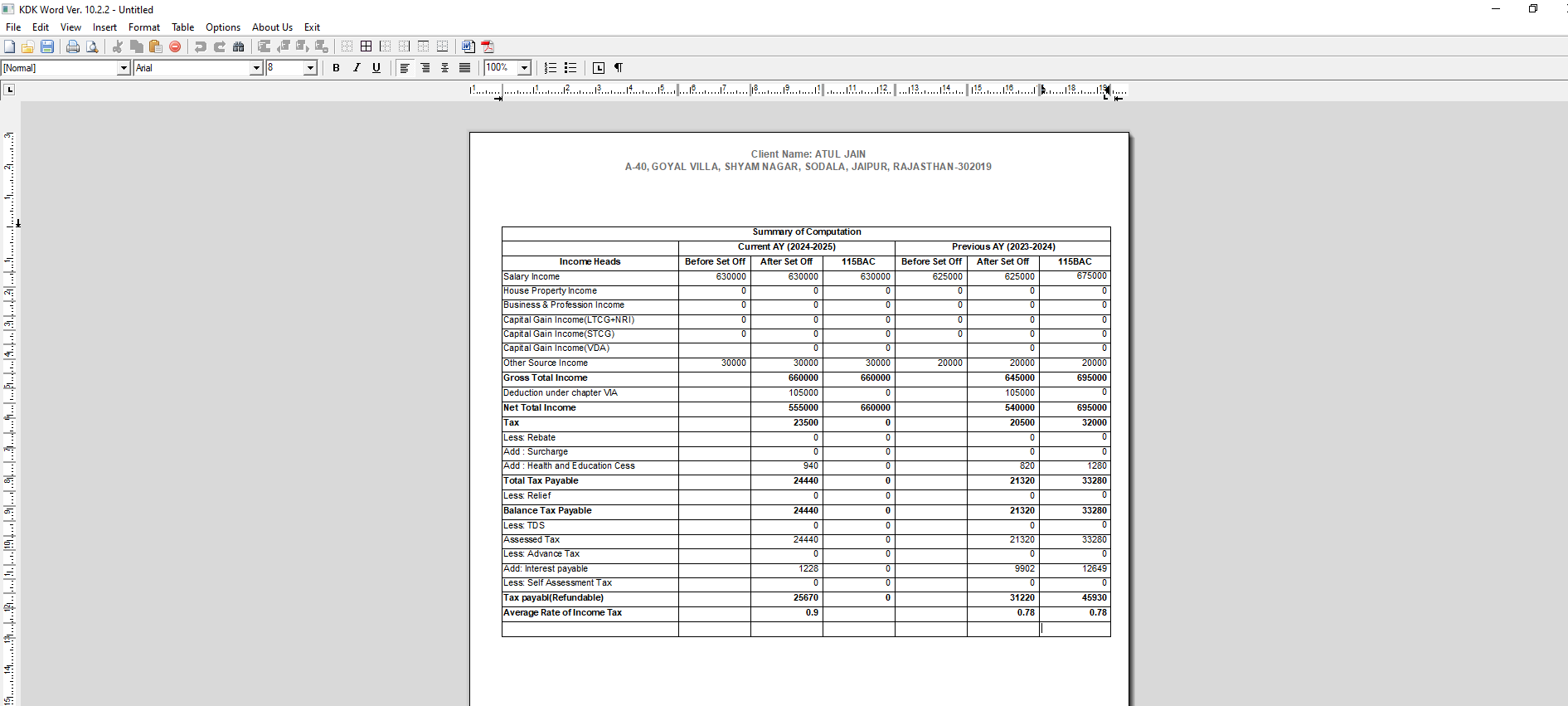
Task: Click the "Salary Income" row label
Action: click(x=532, y=277)
